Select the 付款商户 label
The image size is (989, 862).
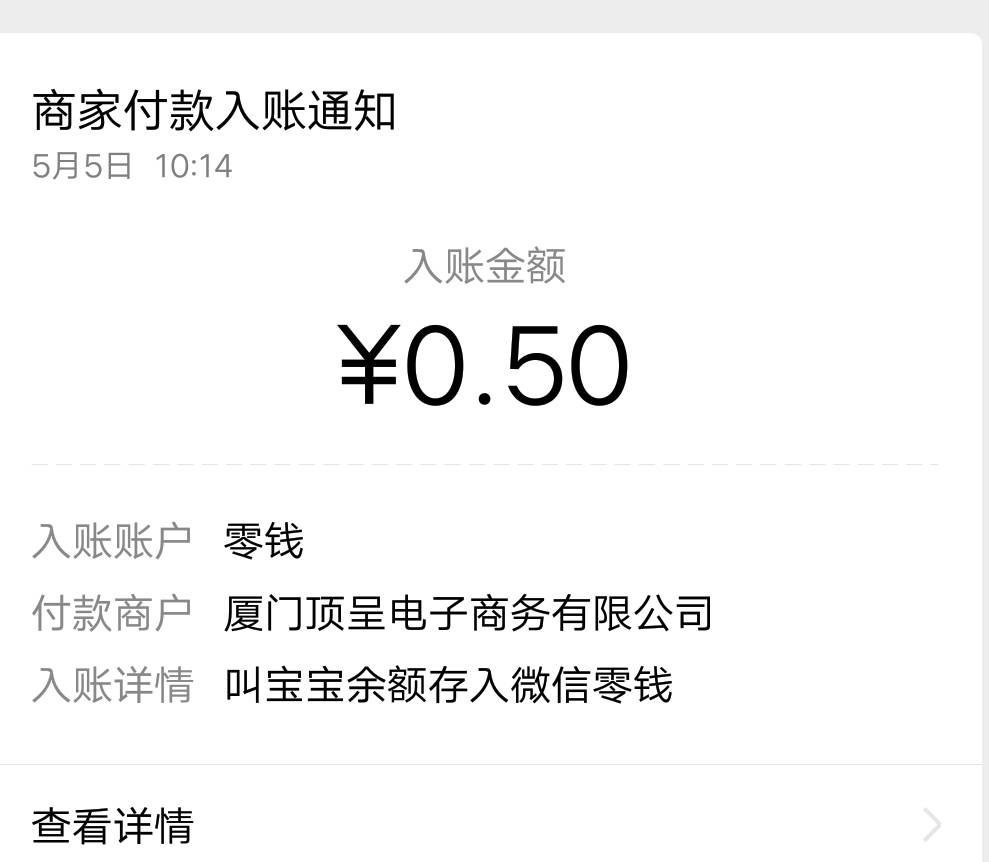(x=112, y=613)
